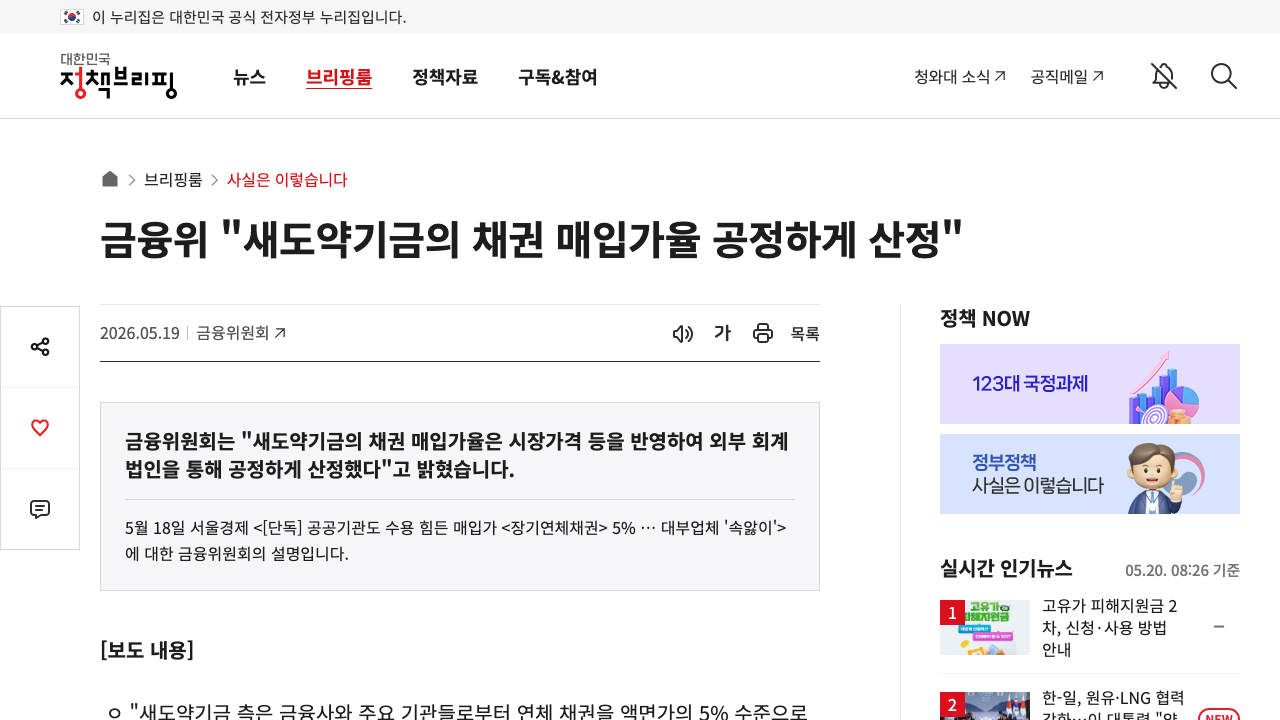Open 공직메일 external link
Image resolution: width=1280 pixels, height=720 pixels.
(x=1068, y=76)
